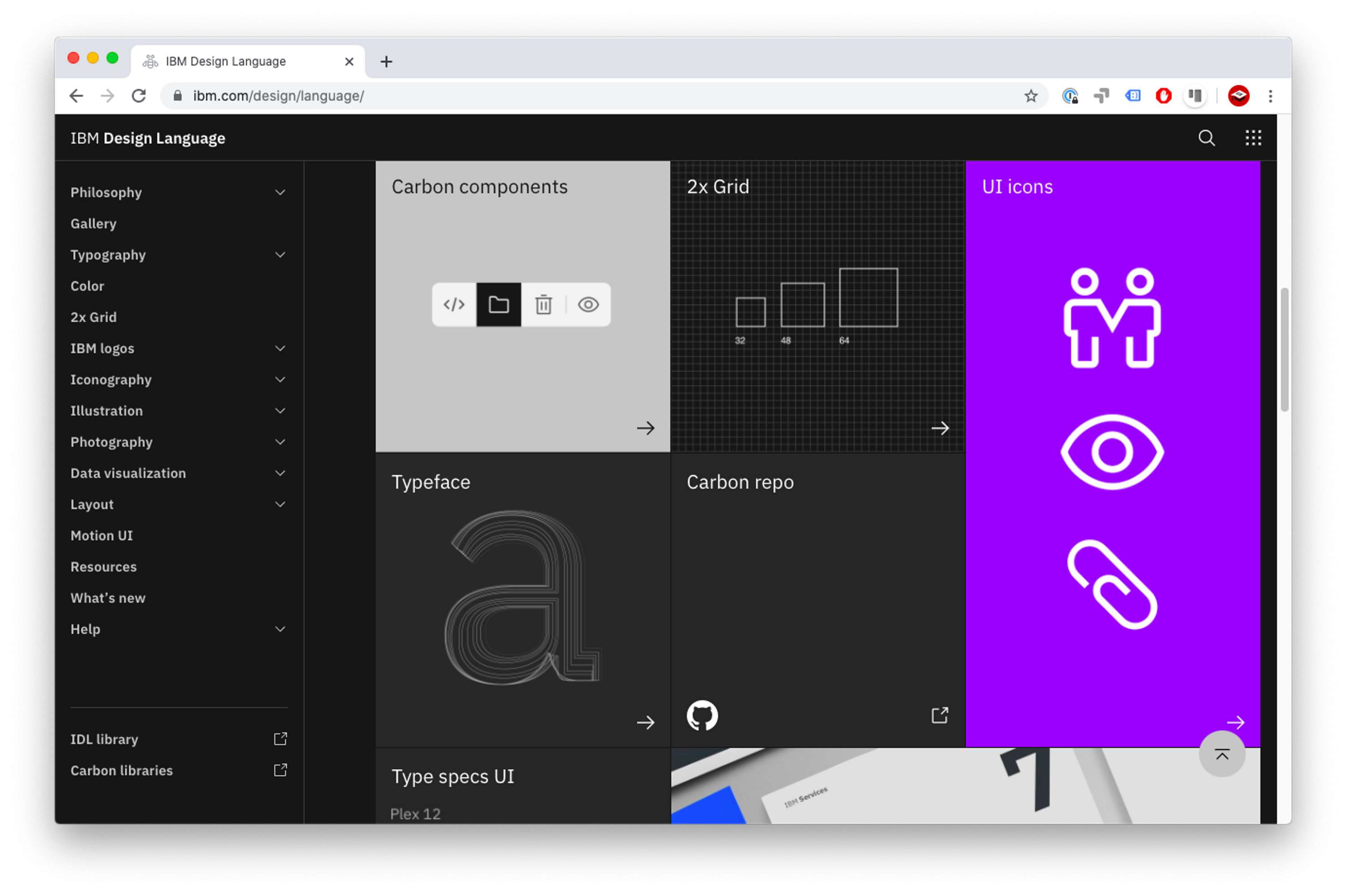Expand the Illustration section chevron

click(x=280, y=411)
